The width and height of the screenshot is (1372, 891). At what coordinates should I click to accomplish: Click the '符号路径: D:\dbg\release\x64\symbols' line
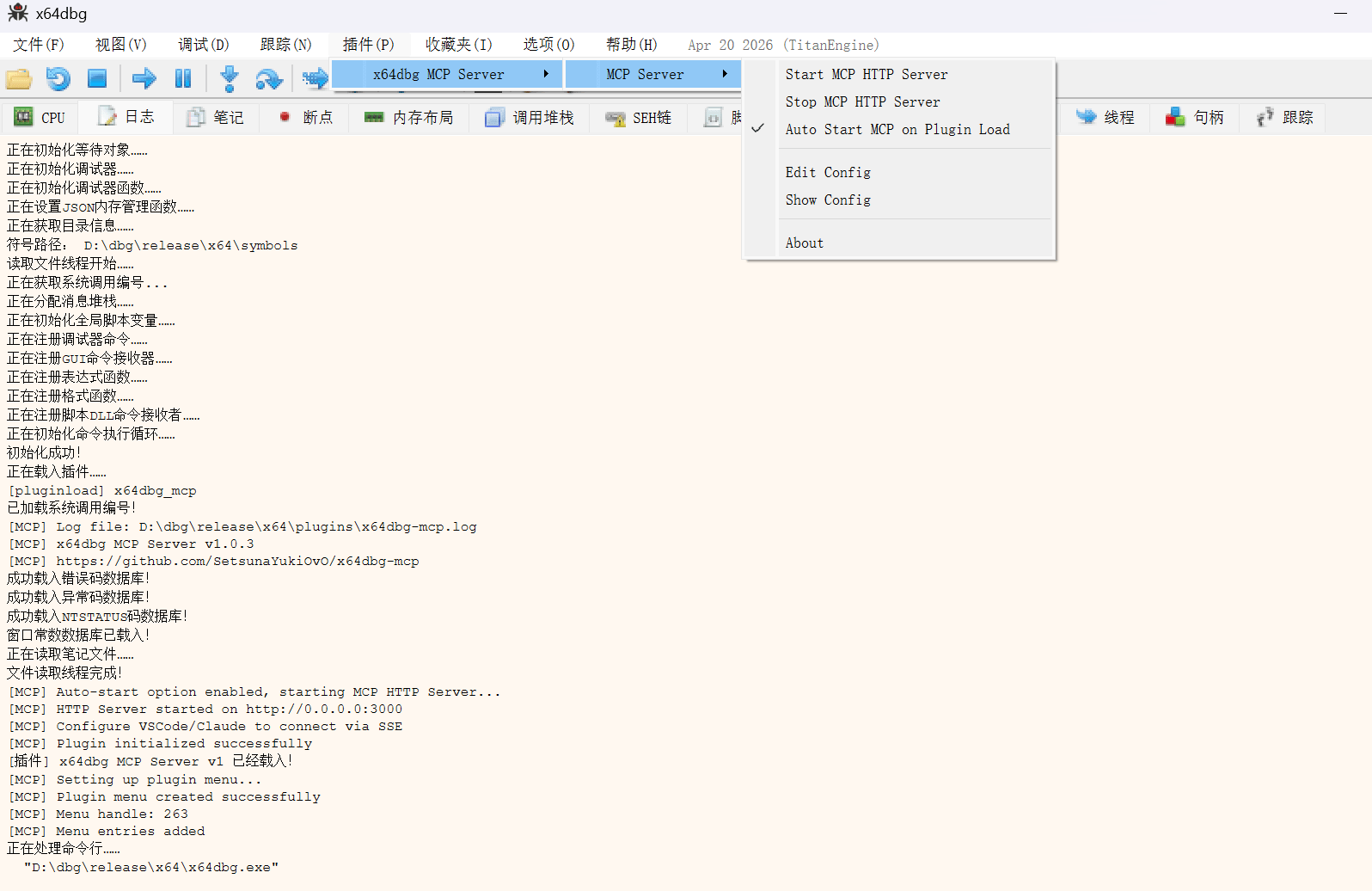[152, 245]
